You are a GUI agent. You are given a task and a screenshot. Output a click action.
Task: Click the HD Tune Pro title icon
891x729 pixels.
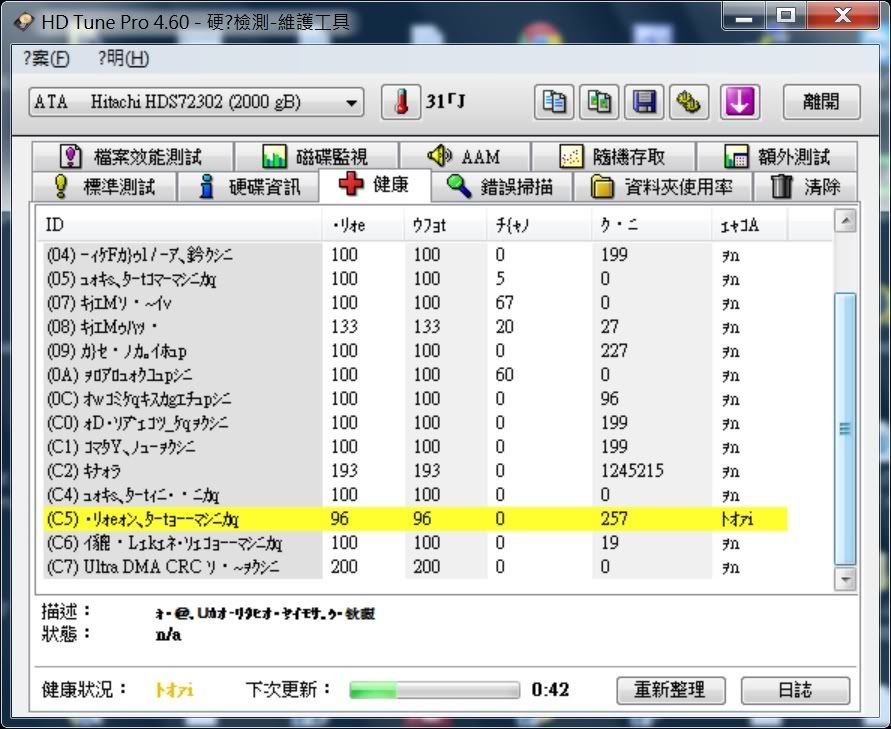point(24,22)
